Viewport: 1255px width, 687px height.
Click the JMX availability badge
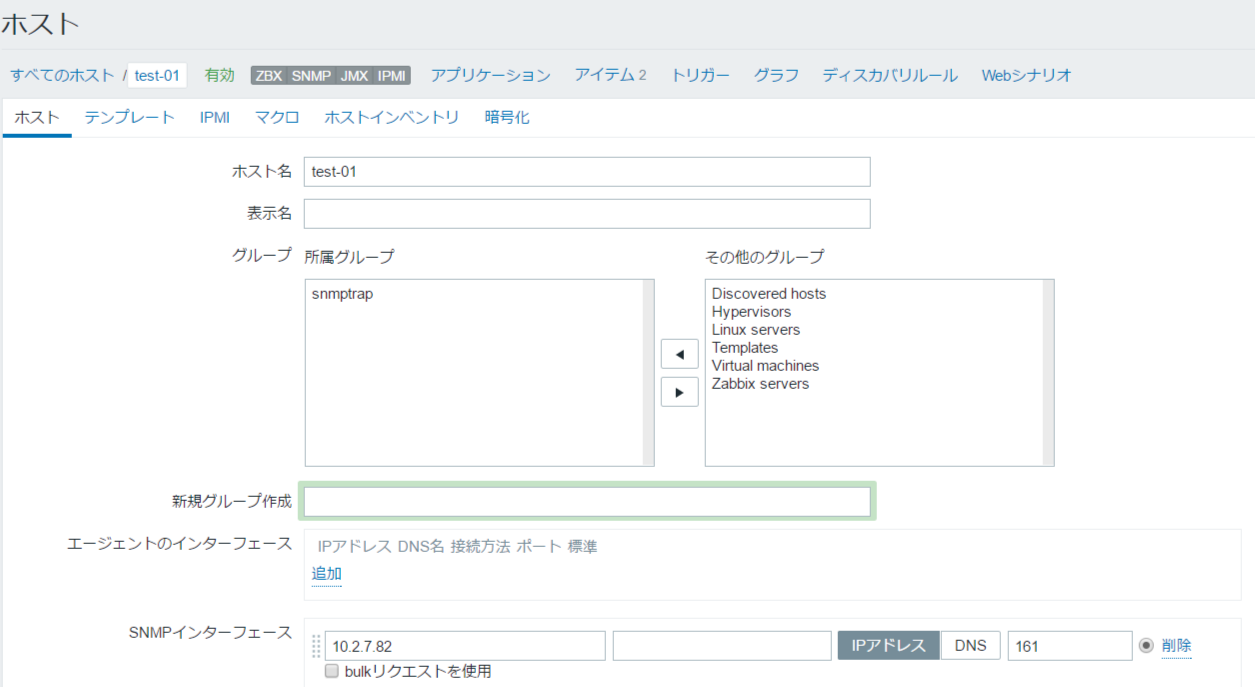click(354, 75)
